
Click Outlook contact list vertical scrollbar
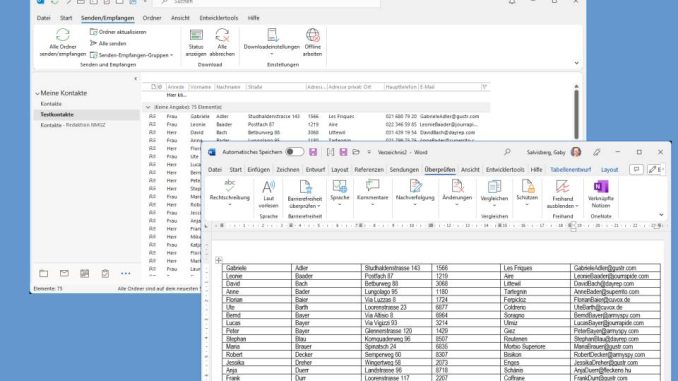click(x=576, y=113)
